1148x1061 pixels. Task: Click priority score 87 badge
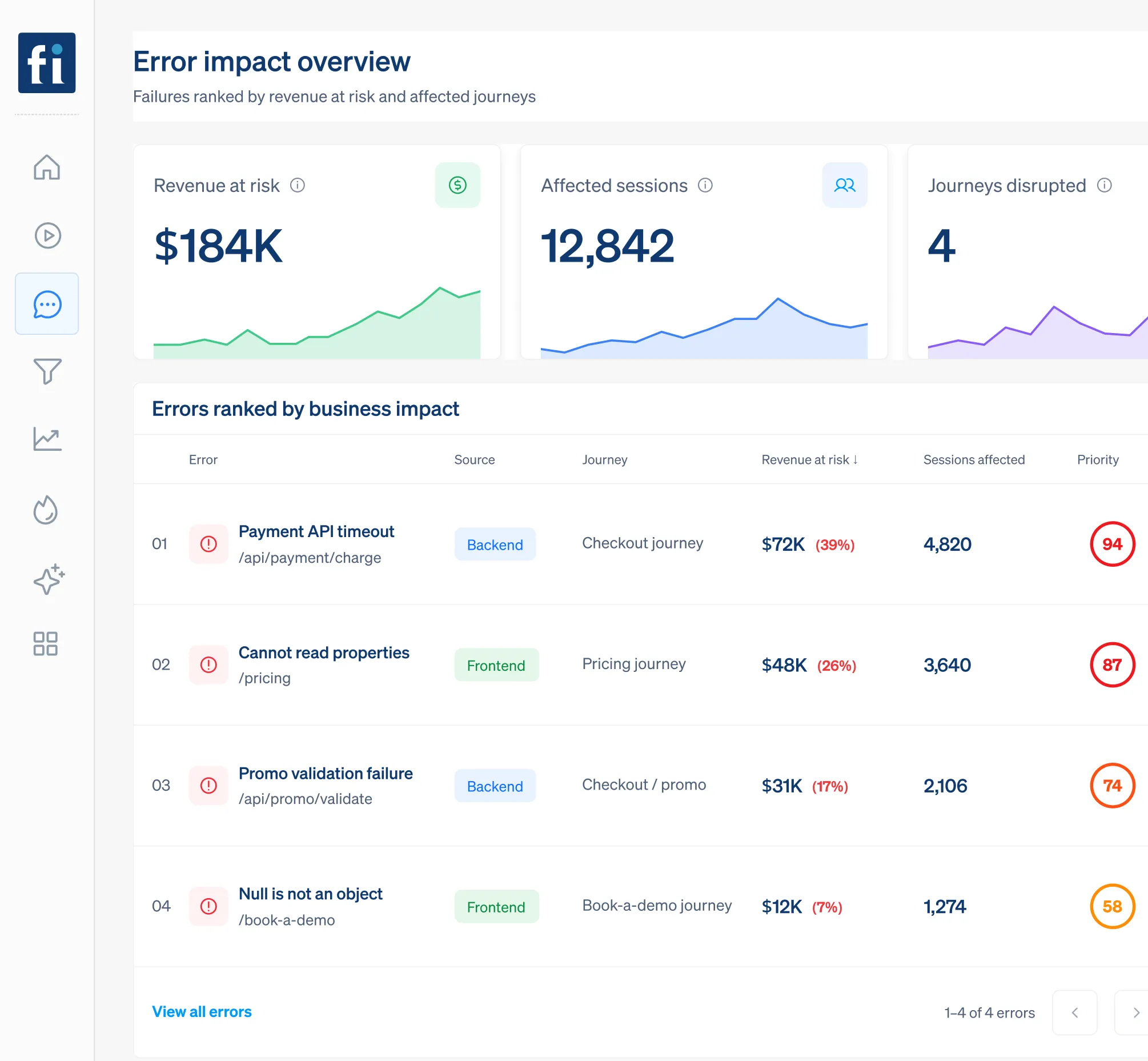tap(1113, 665)
